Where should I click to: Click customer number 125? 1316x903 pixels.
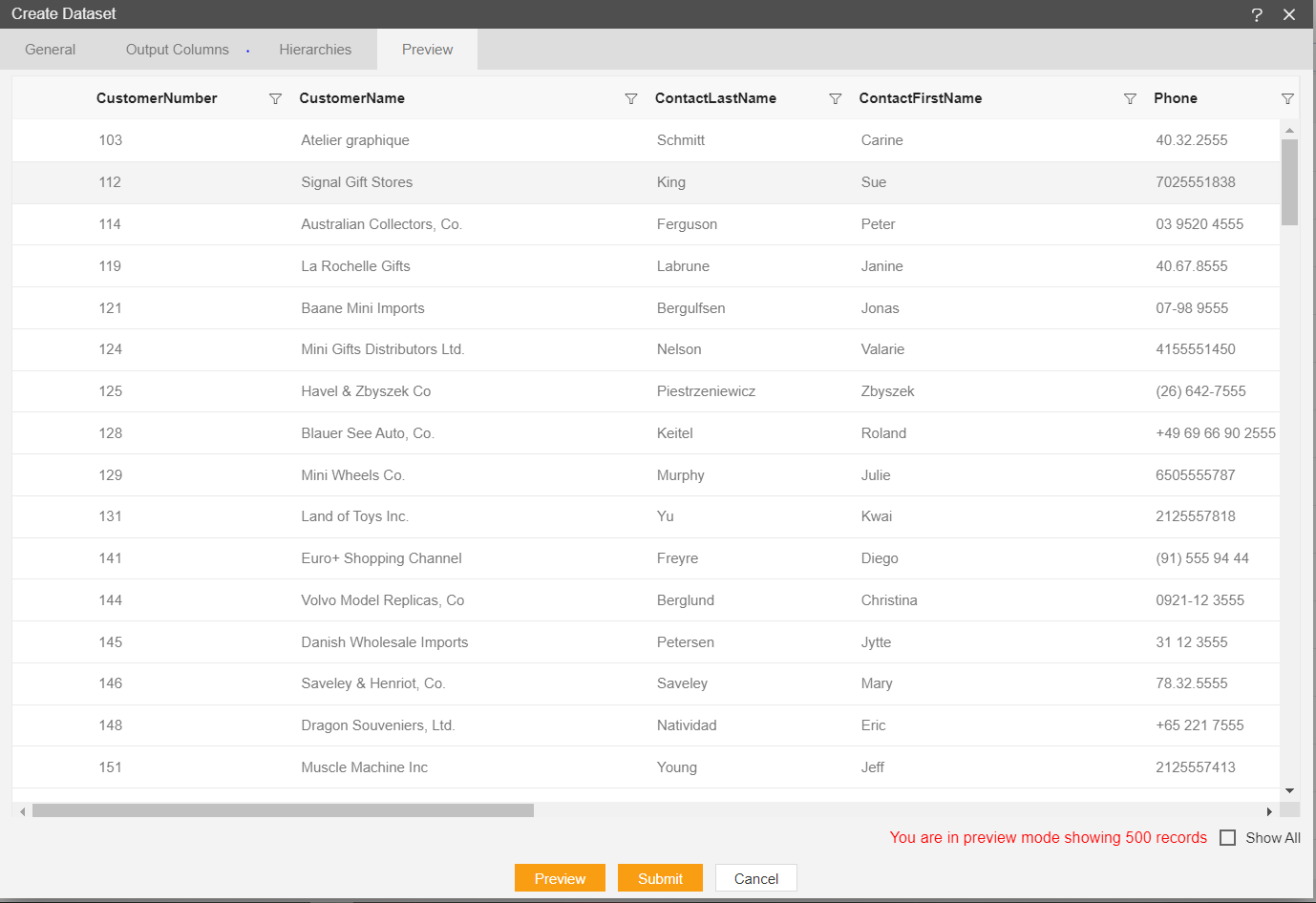111,391
